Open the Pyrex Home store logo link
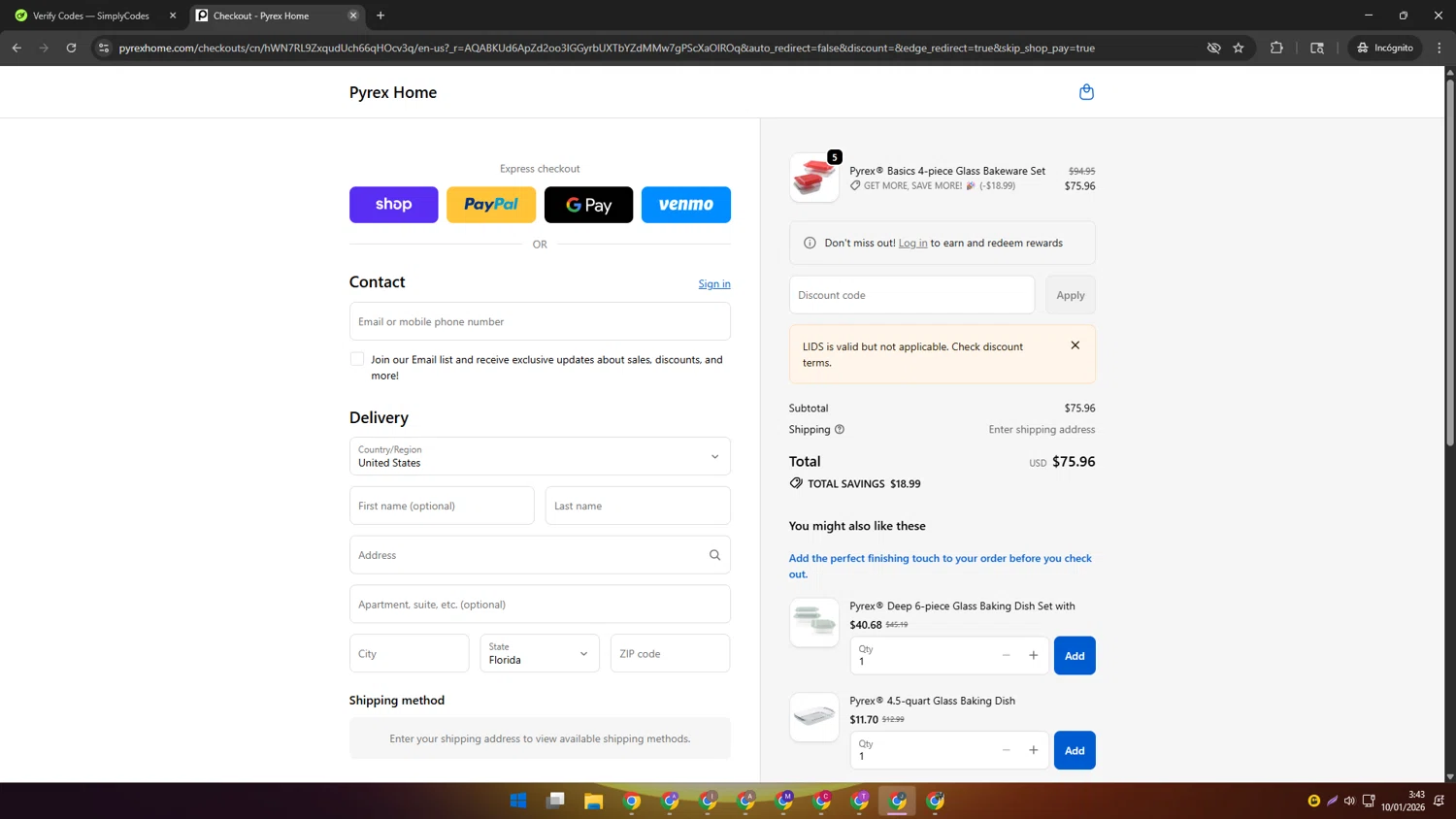Image resolution: width=1456 pixels, height=819 pixels. click(393, 92)
